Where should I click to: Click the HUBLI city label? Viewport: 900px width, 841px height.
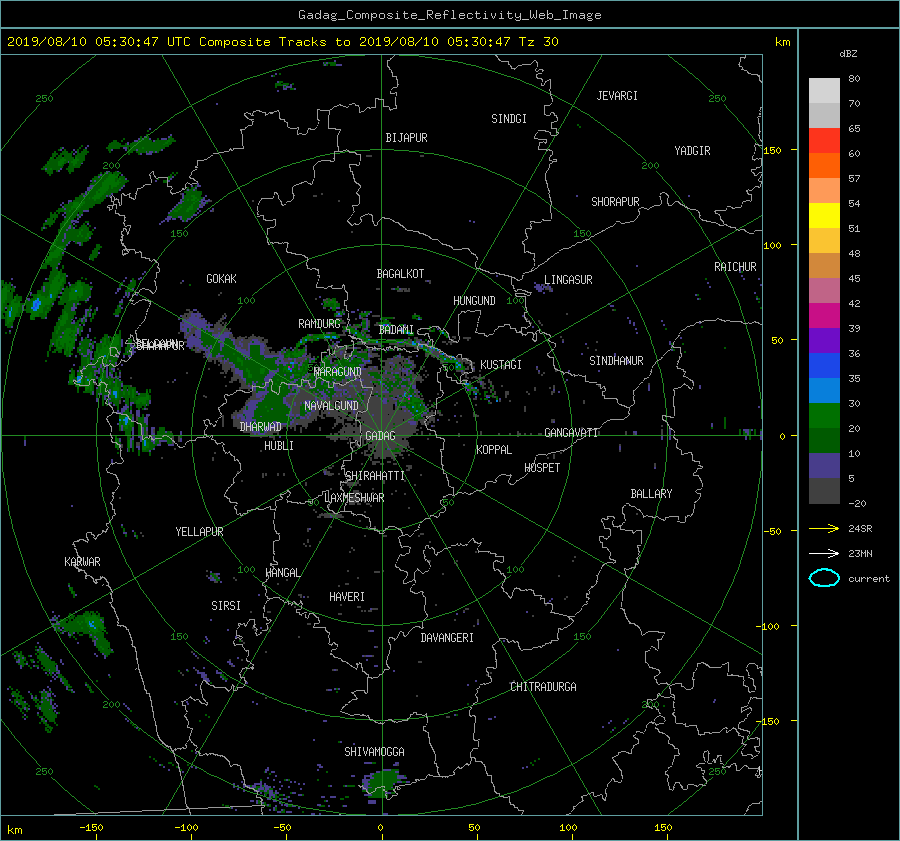click(279, 445)
